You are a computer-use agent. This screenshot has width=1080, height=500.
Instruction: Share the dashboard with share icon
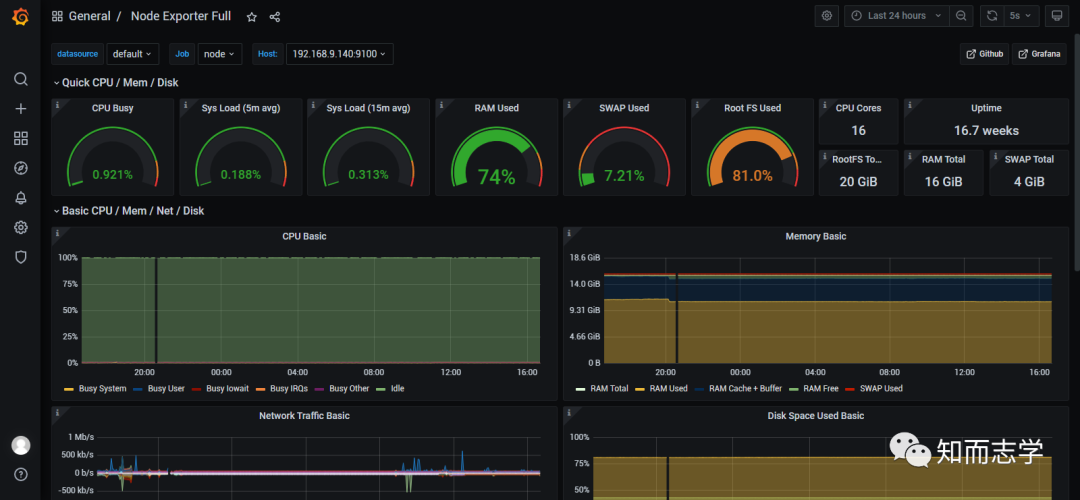tap(275, 17)
